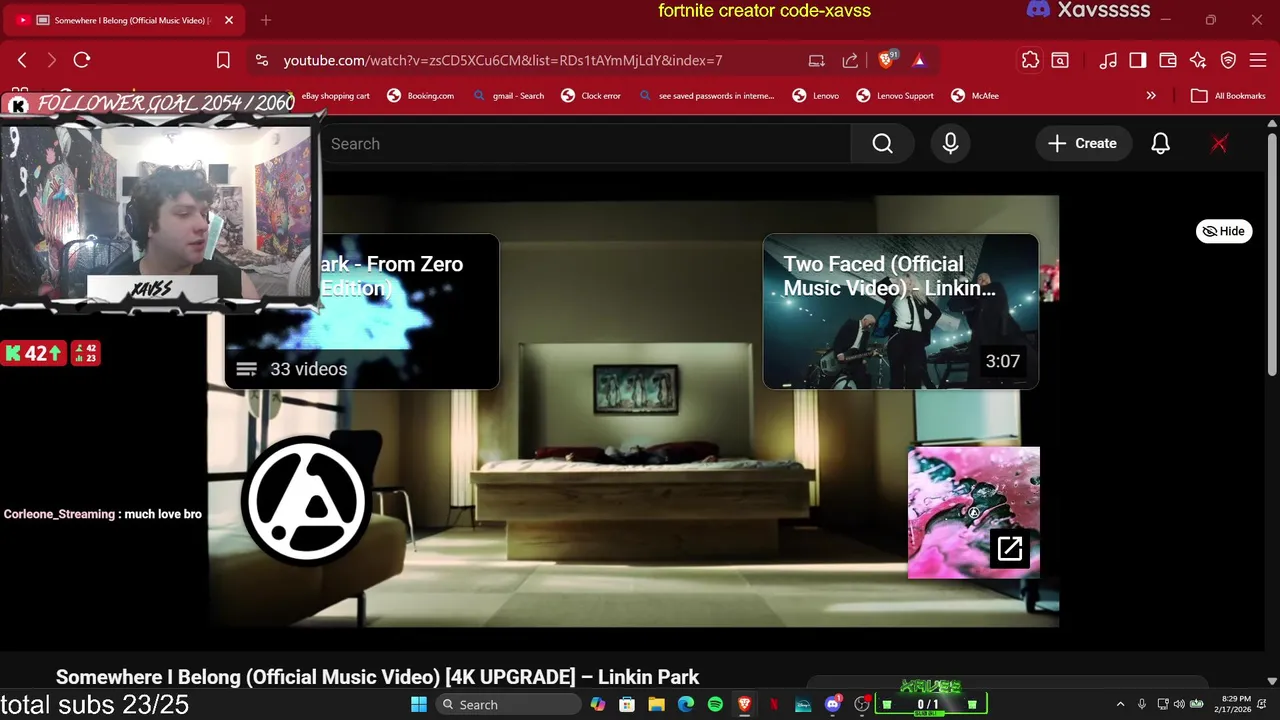The image size is (1280, 720).
Task: Close the Somewhere I Belong tab
Action: 229,20
